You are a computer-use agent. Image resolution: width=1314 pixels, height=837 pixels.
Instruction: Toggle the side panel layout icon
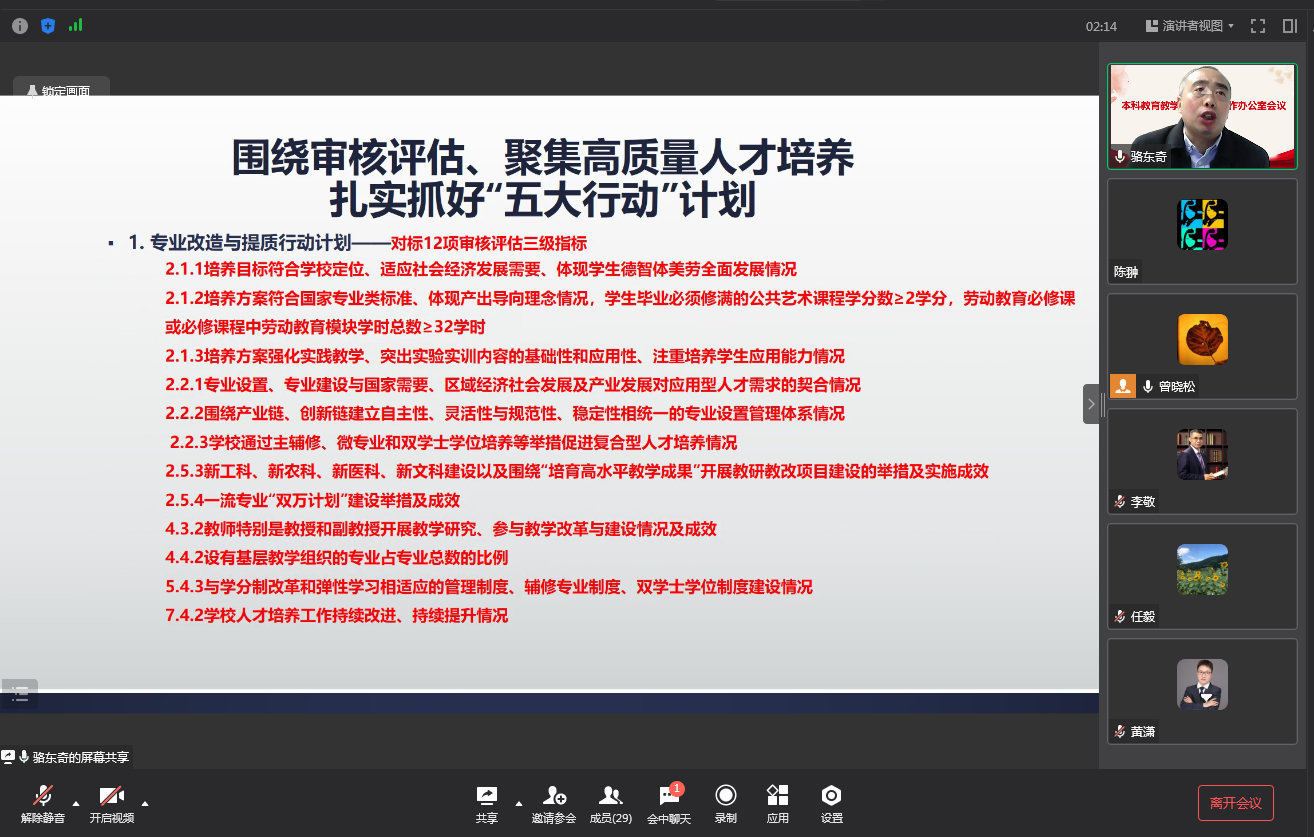tap(1290, 26)
